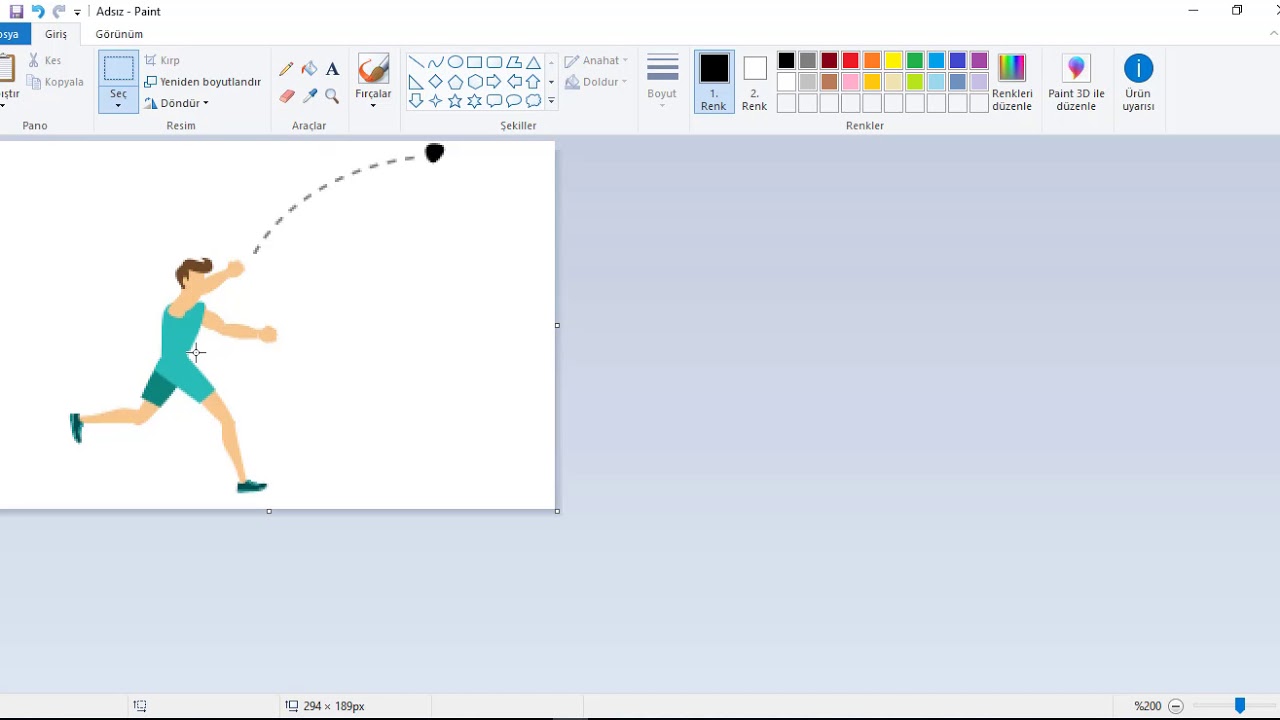Image resolution: width=1280 pixels, height=720 pixels.
Task: Click Kes to cut the selection
Action: [45, 60]
